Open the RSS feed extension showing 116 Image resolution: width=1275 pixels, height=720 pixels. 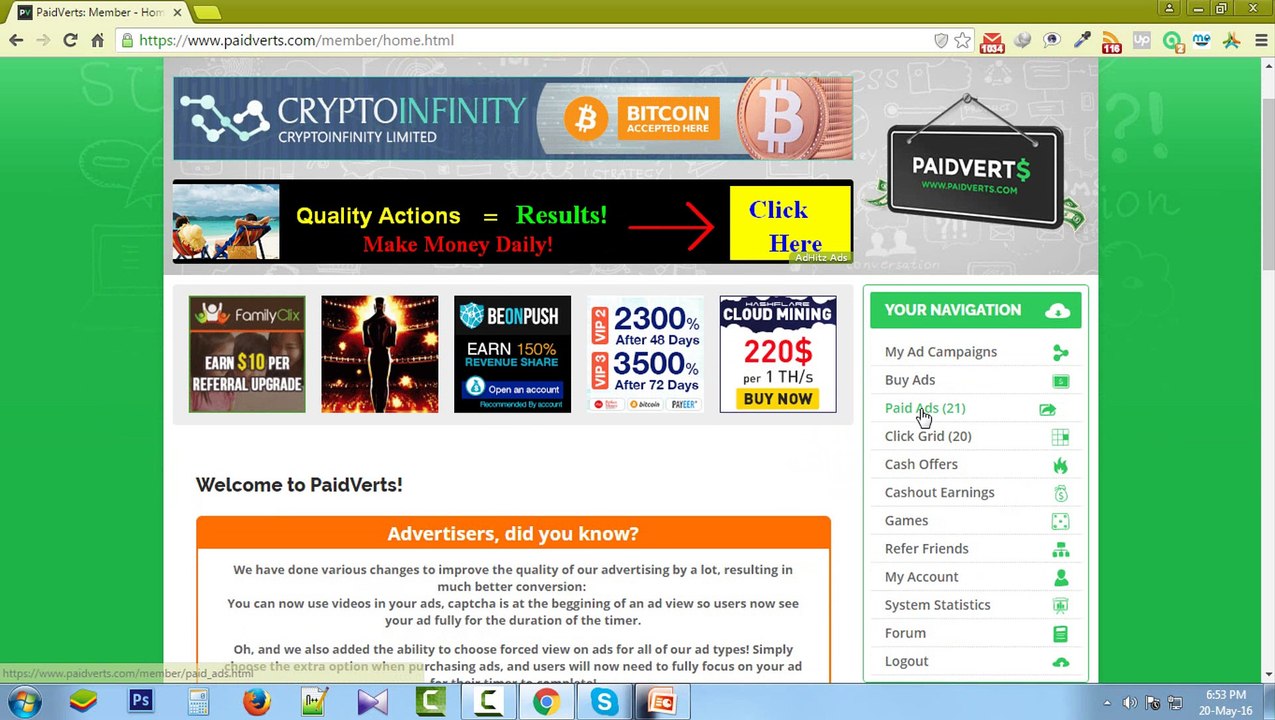tap(1112, 41)
